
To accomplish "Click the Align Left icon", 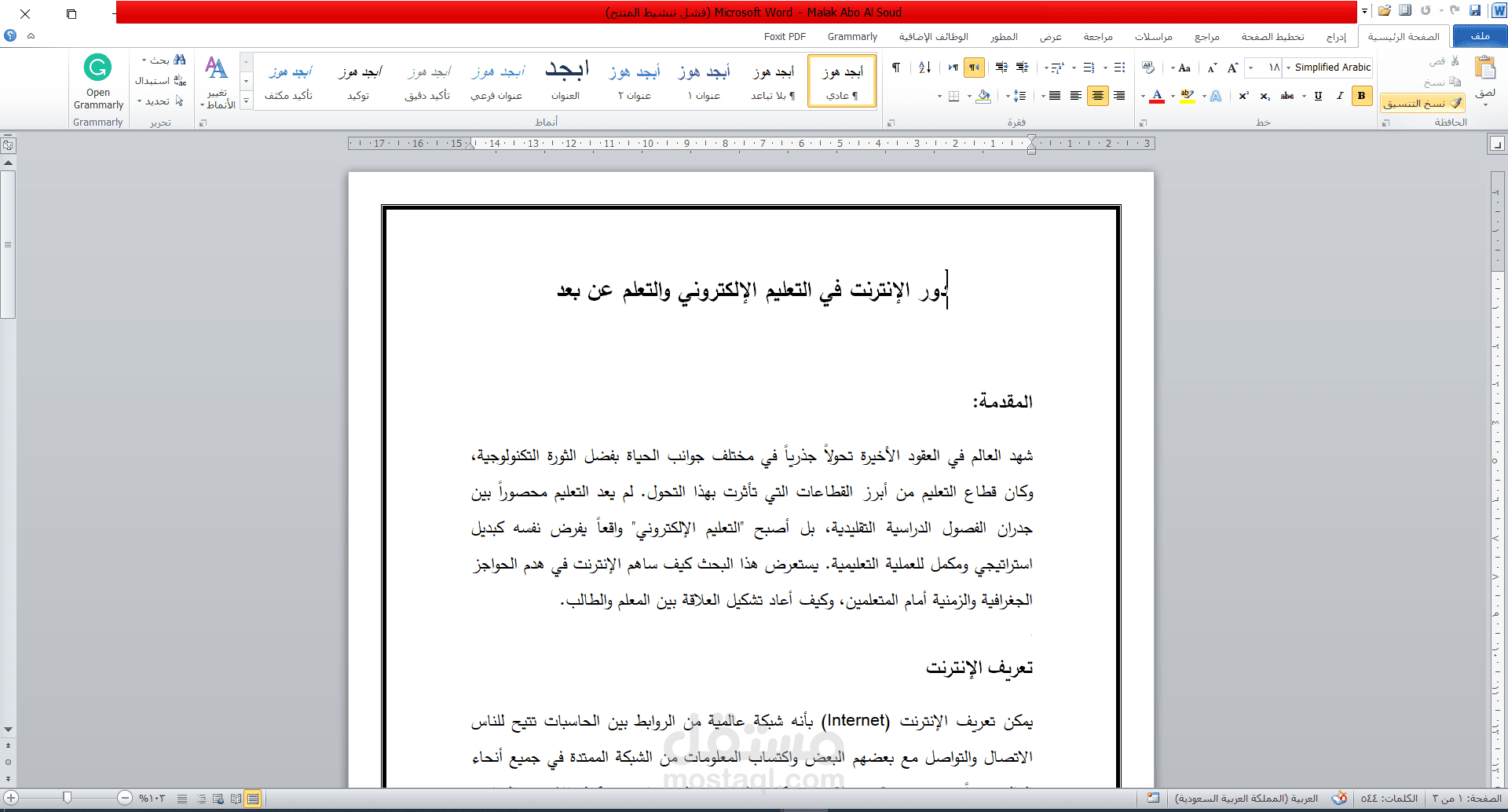I will (1076, 96).
